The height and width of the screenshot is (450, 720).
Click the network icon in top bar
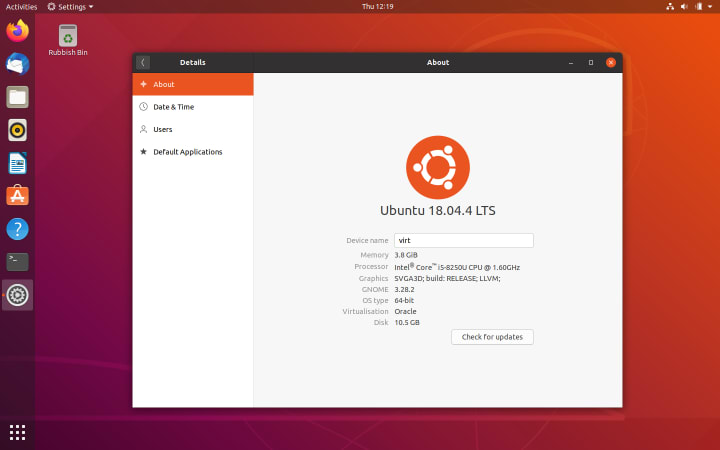click(670, 6)
